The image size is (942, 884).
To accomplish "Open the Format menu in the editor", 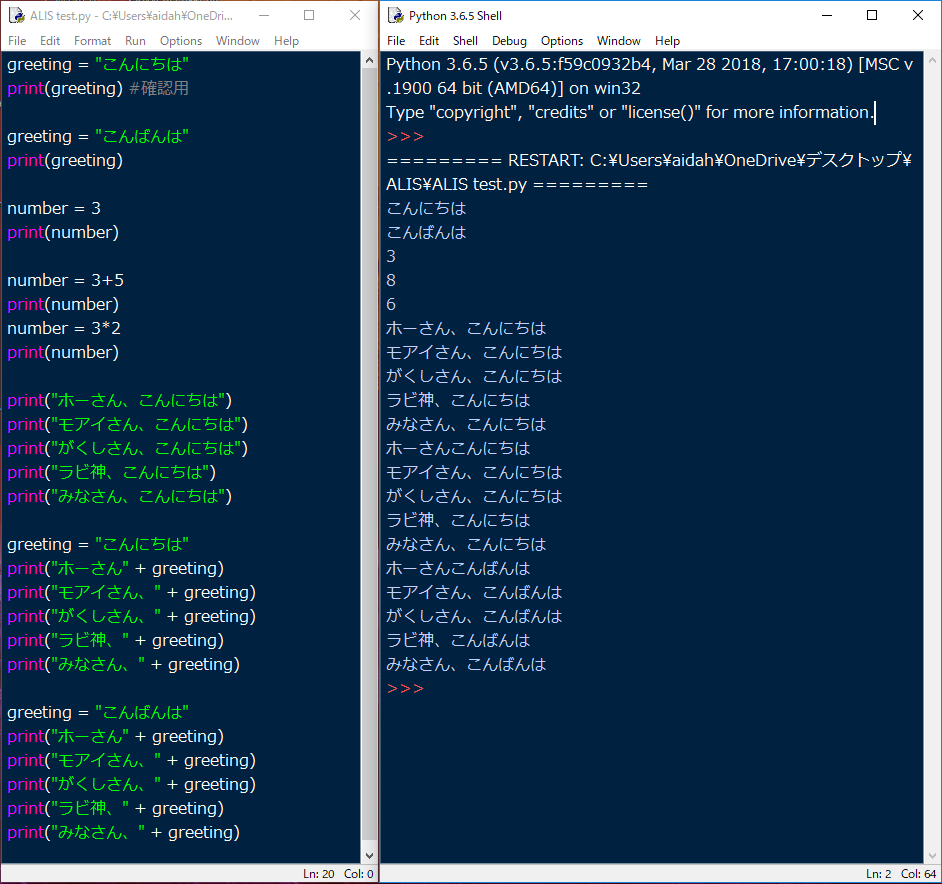I will coord(92,41).
